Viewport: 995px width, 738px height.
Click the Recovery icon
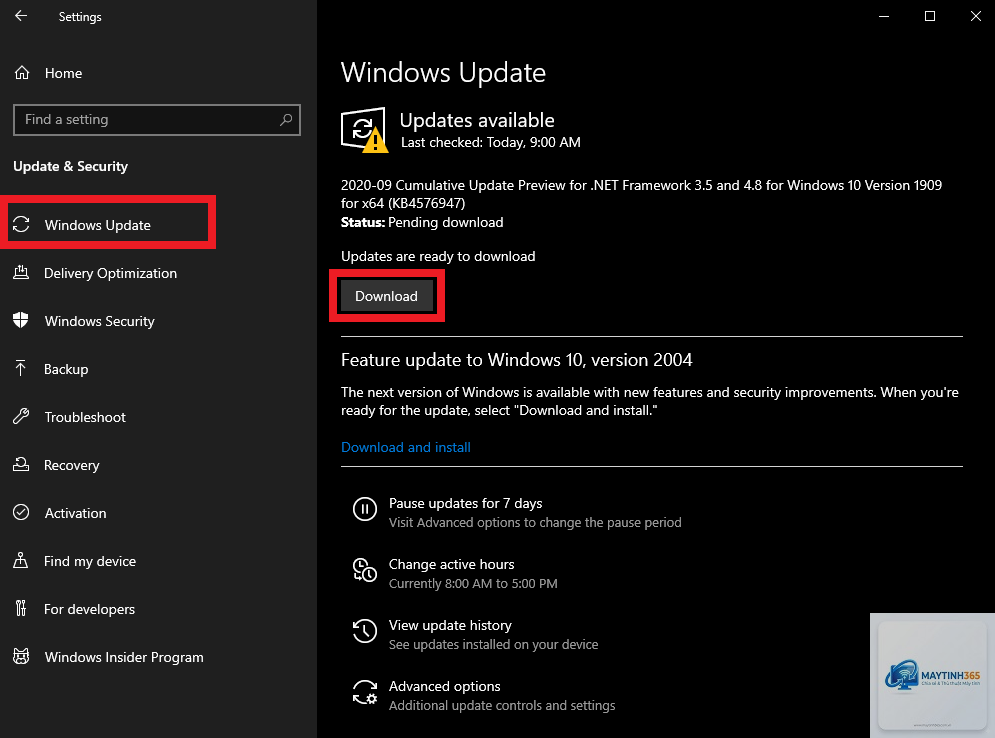21,465
